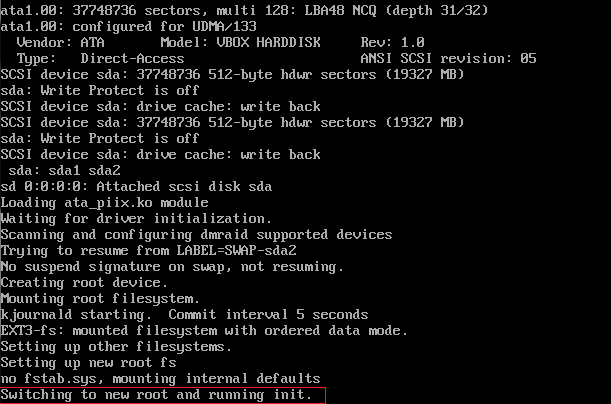Click the 'EXT3-fs: mounted filesystem' line
This screenshot has height=404, width=611.
click(x=204, y=331)
